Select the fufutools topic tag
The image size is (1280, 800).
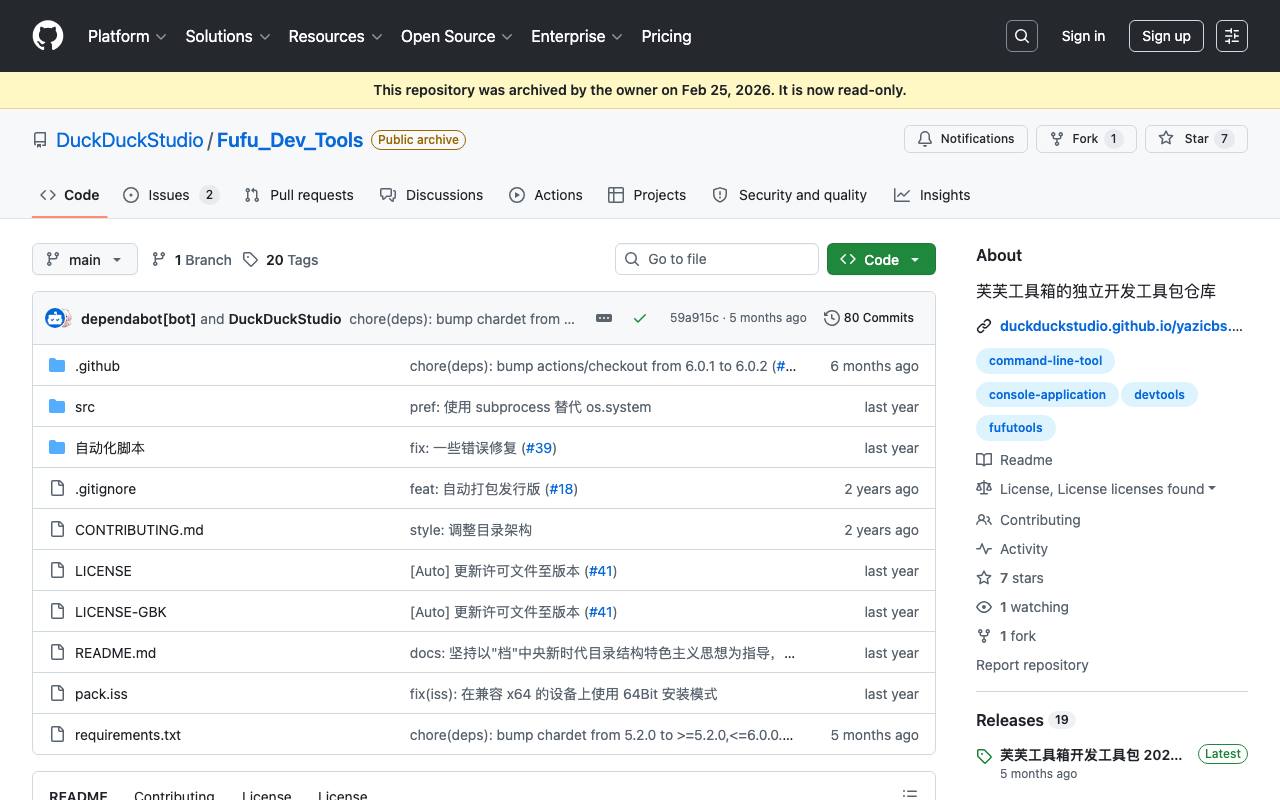point(1016,428)
